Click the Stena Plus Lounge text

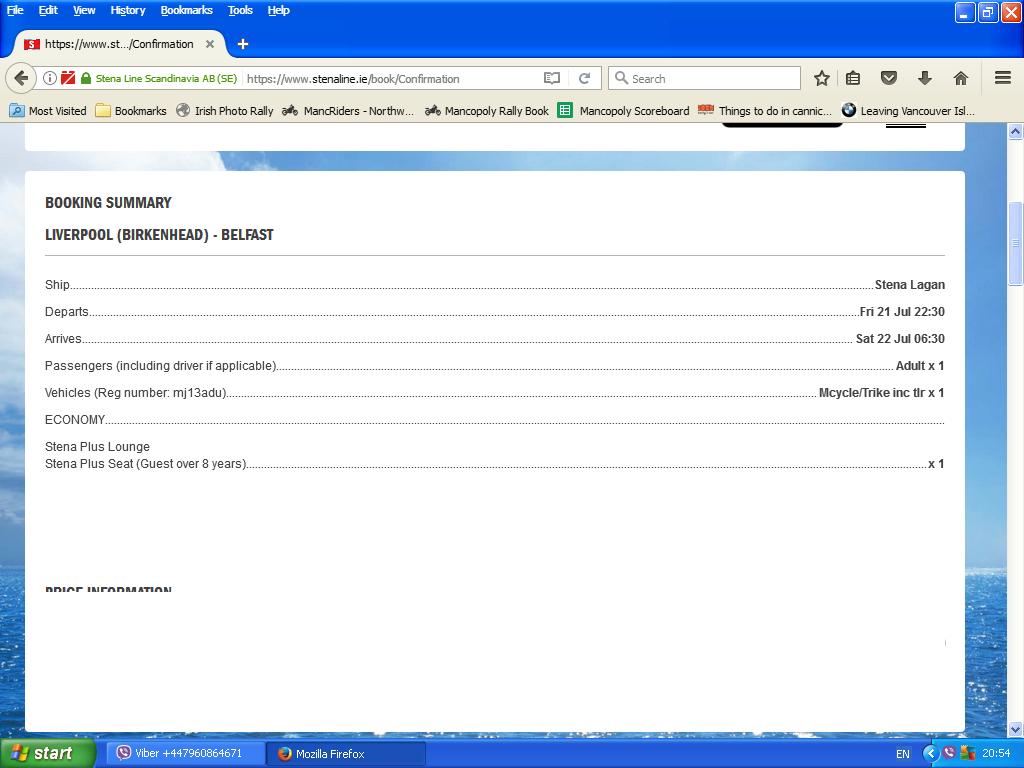tap(97, 447)
